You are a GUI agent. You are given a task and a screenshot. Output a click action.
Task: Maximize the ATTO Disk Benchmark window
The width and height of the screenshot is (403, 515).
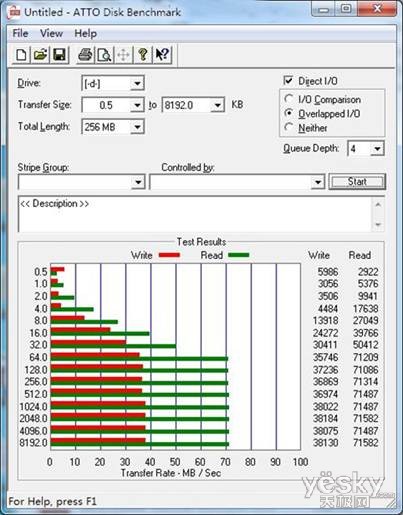point(346,9)
